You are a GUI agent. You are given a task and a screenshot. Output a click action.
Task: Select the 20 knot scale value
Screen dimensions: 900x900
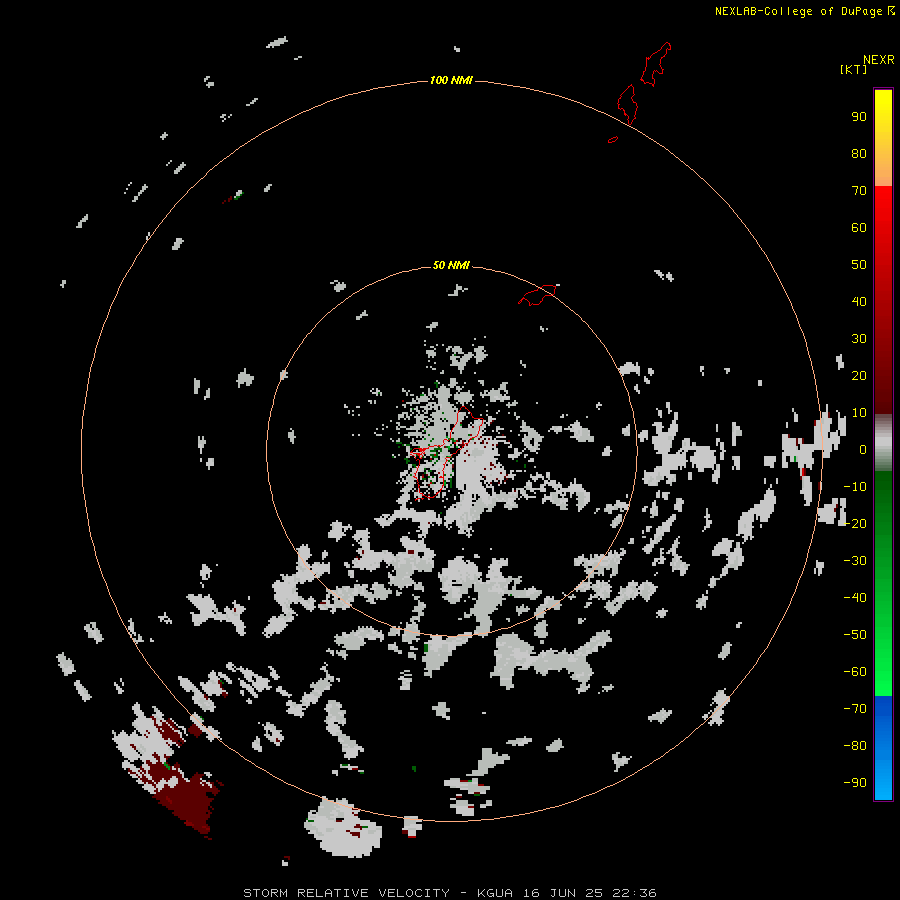[x=859, y=375]
